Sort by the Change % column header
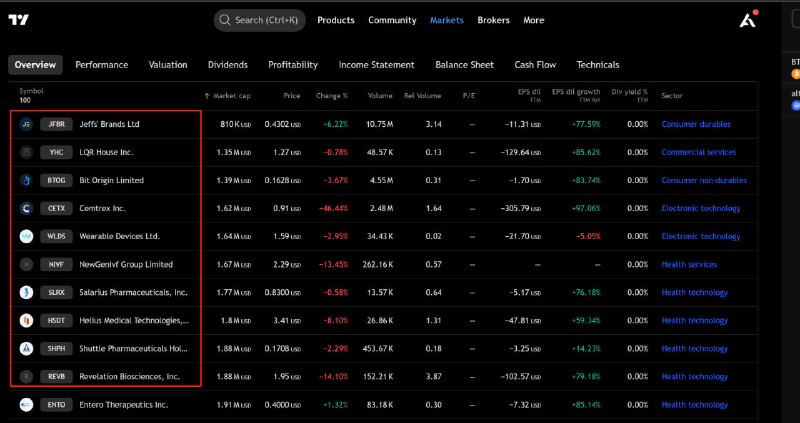Screen dimensions: 800x423 click(x=331, y=95)
